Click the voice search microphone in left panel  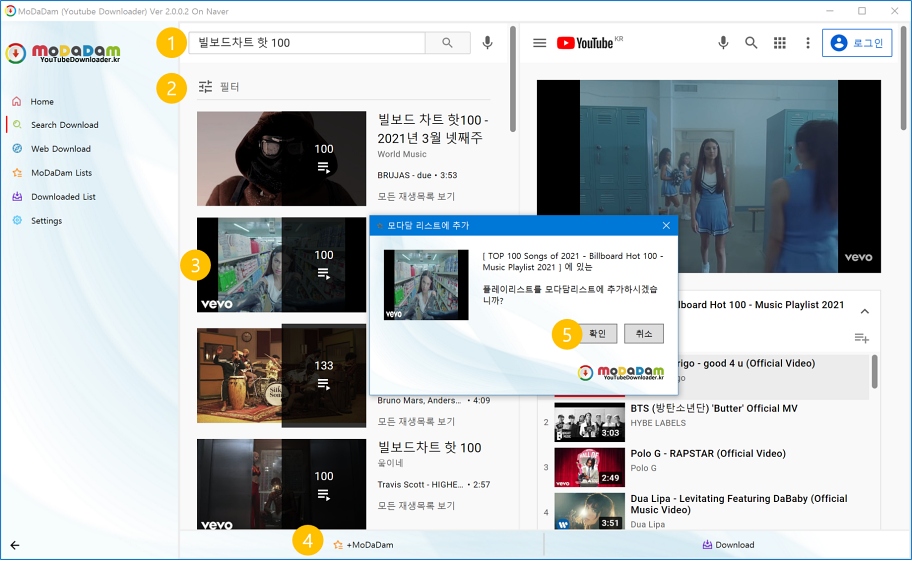tap(487, 42)
